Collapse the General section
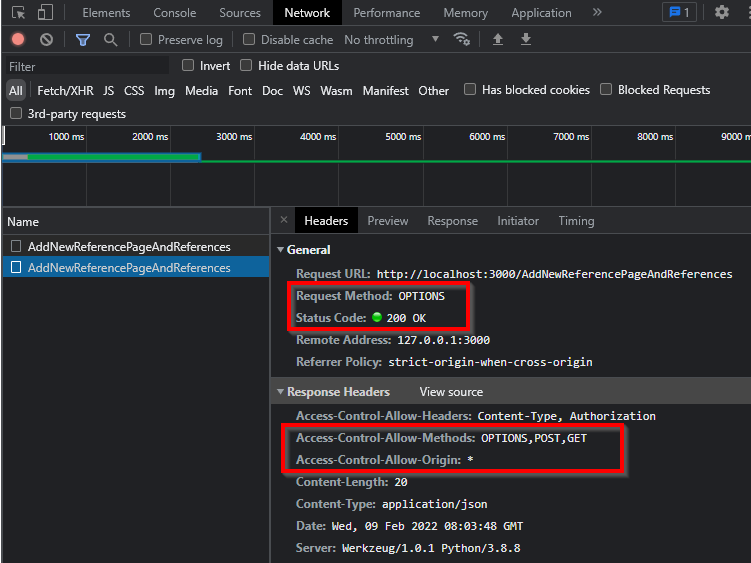 coord(281,250)
